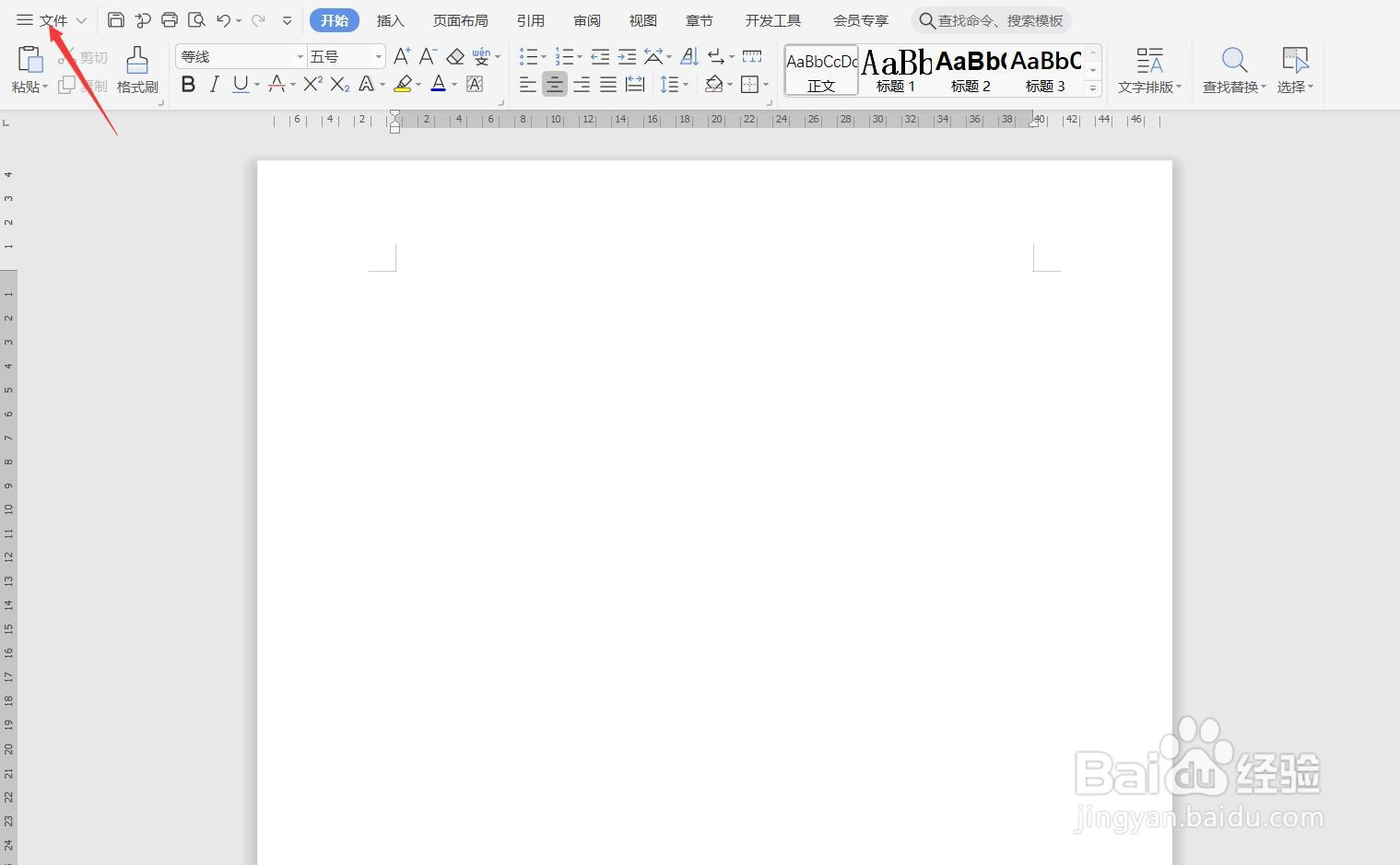1400x865 pixels.
Task: Click the print icon in quick access
Action: [170, 20]
